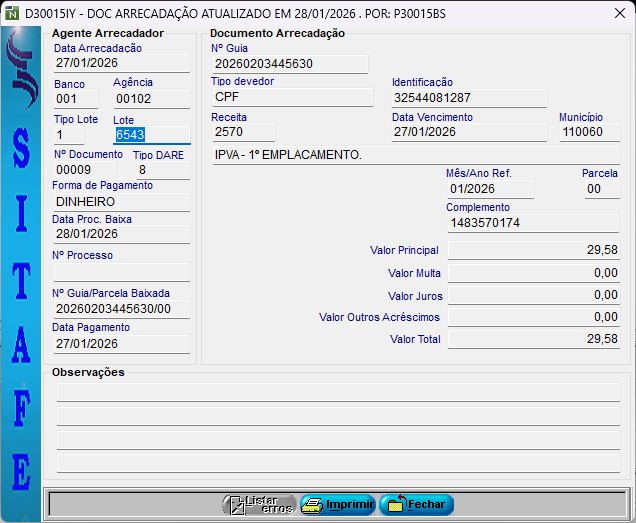This screenshot has width=636, height=523.
Task: Click the first Observações text line
Action: [338, 392]
